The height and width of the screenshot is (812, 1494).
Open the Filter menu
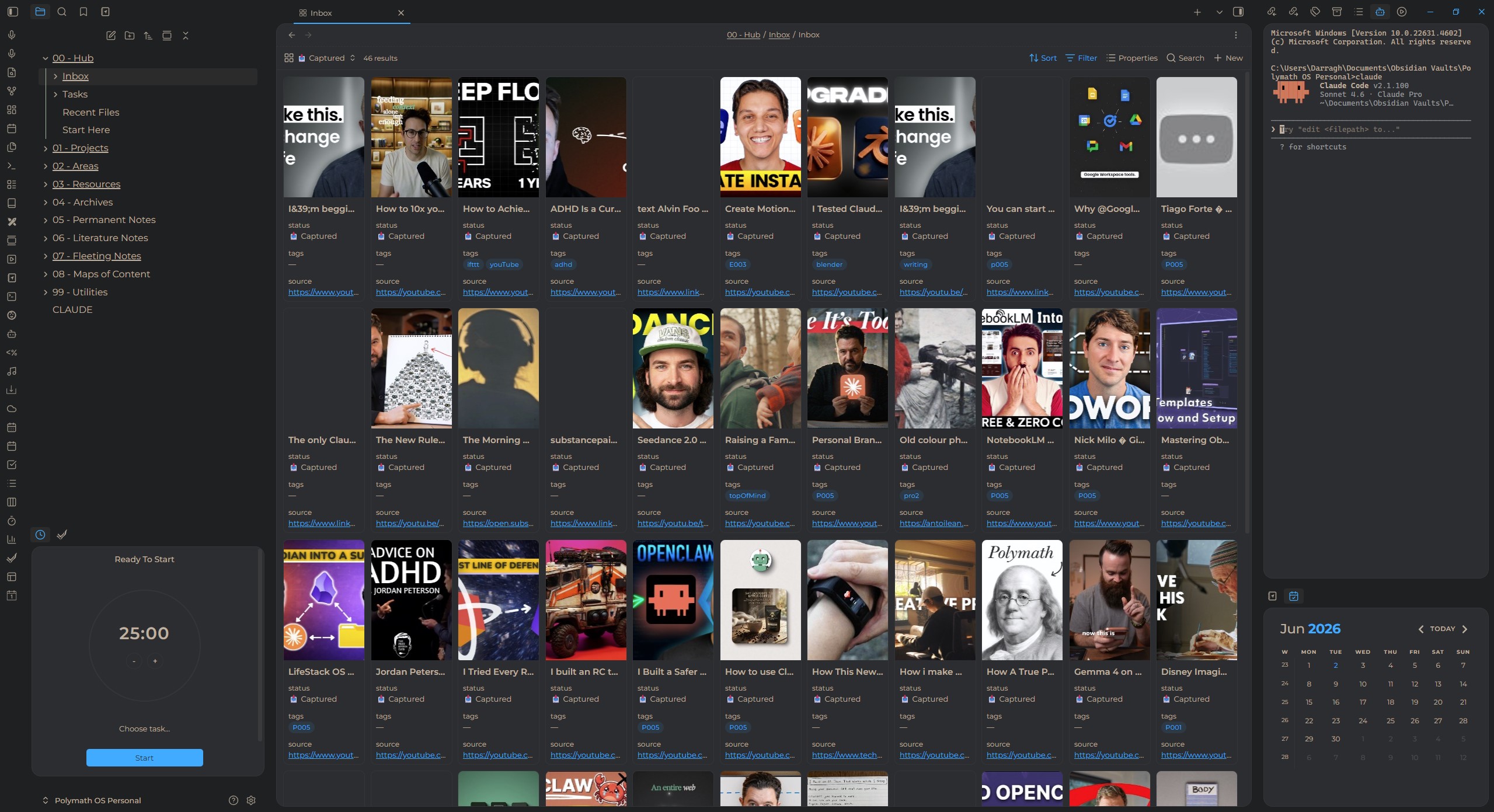coord(1081,58)
